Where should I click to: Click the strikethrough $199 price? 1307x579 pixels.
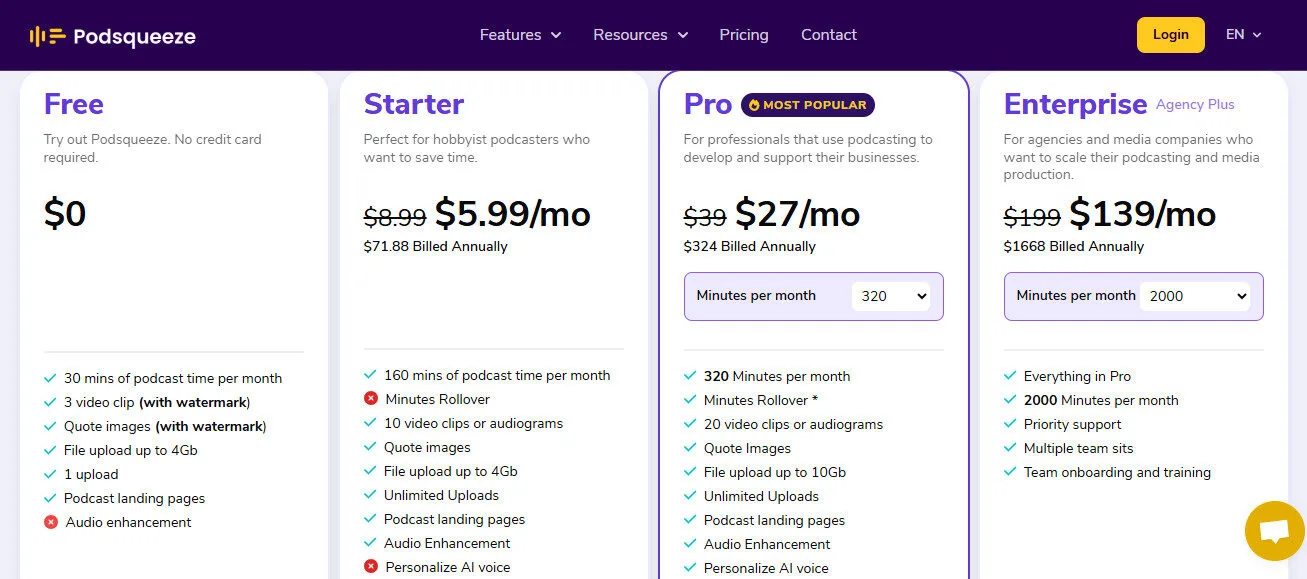[1031, 216]
